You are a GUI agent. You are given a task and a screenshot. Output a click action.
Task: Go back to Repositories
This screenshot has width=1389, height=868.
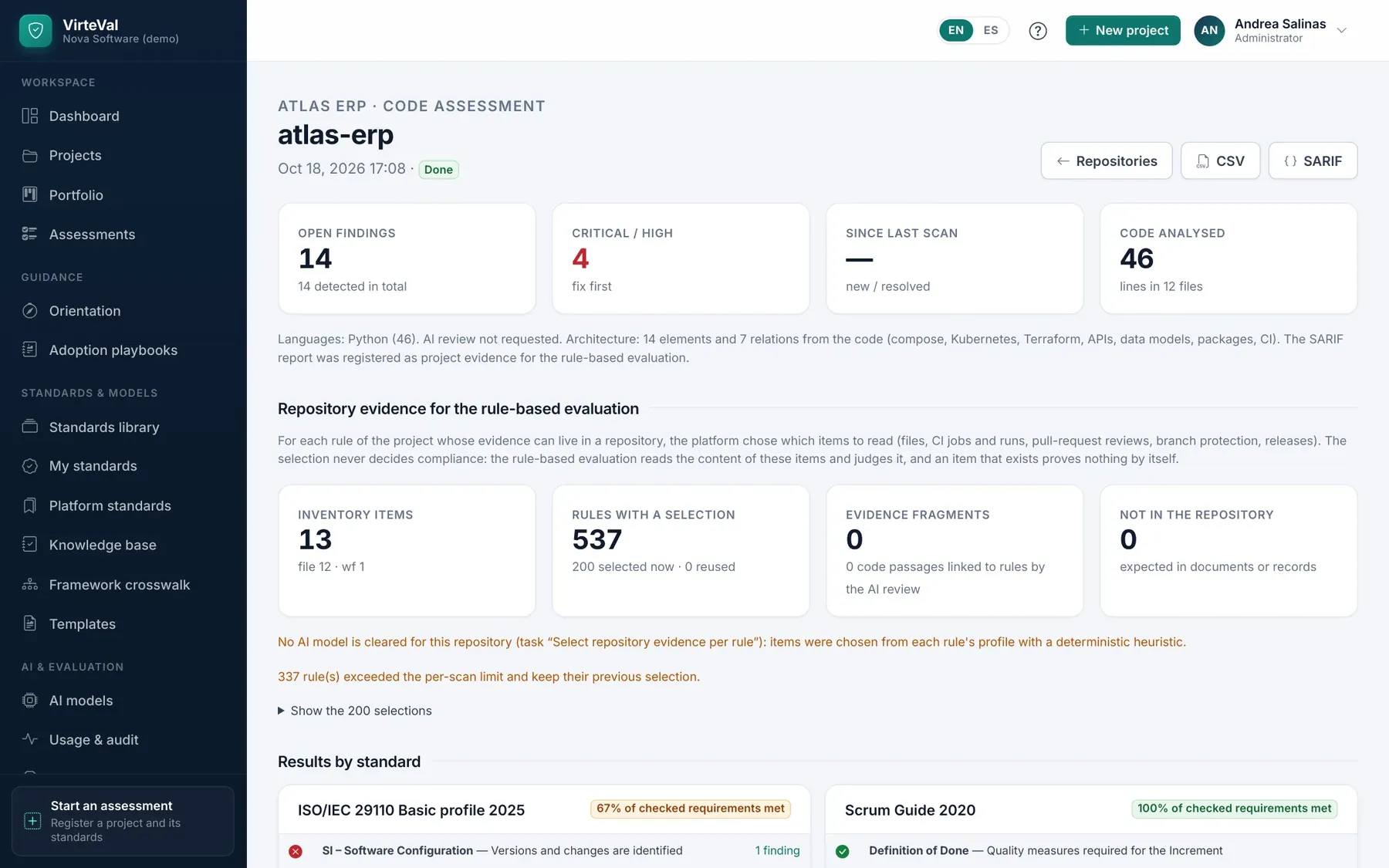pos(1107,160)
